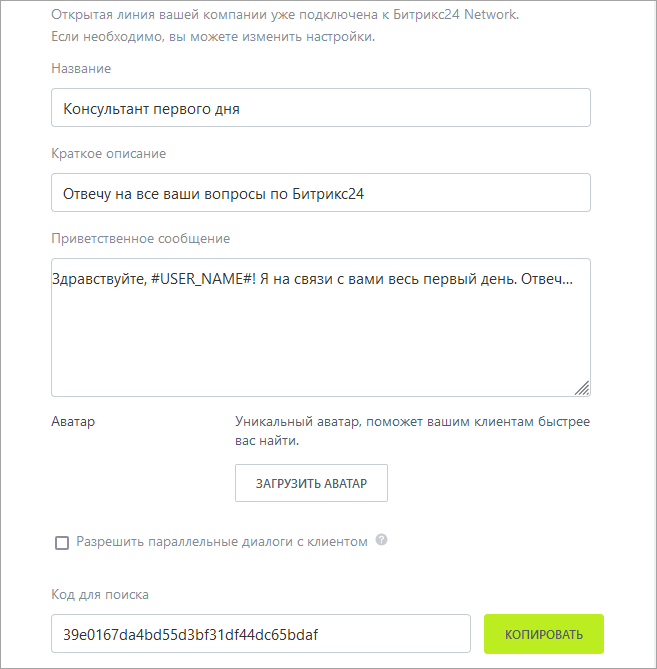
Task: Focus the Краткое описание text field
Action: [320, 193]
